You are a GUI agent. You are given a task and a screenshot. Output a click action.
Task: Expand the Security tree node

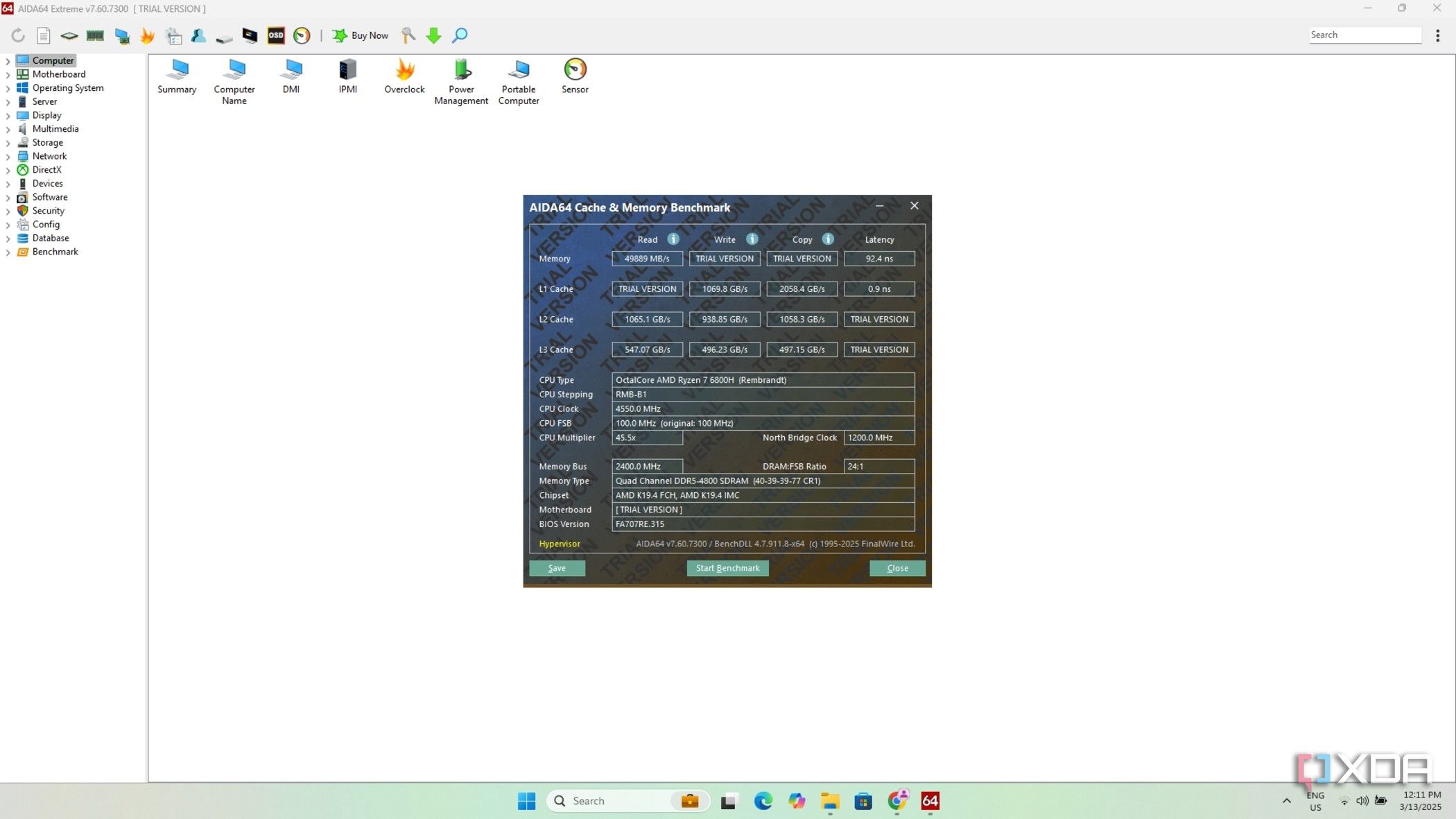point(8,212)
